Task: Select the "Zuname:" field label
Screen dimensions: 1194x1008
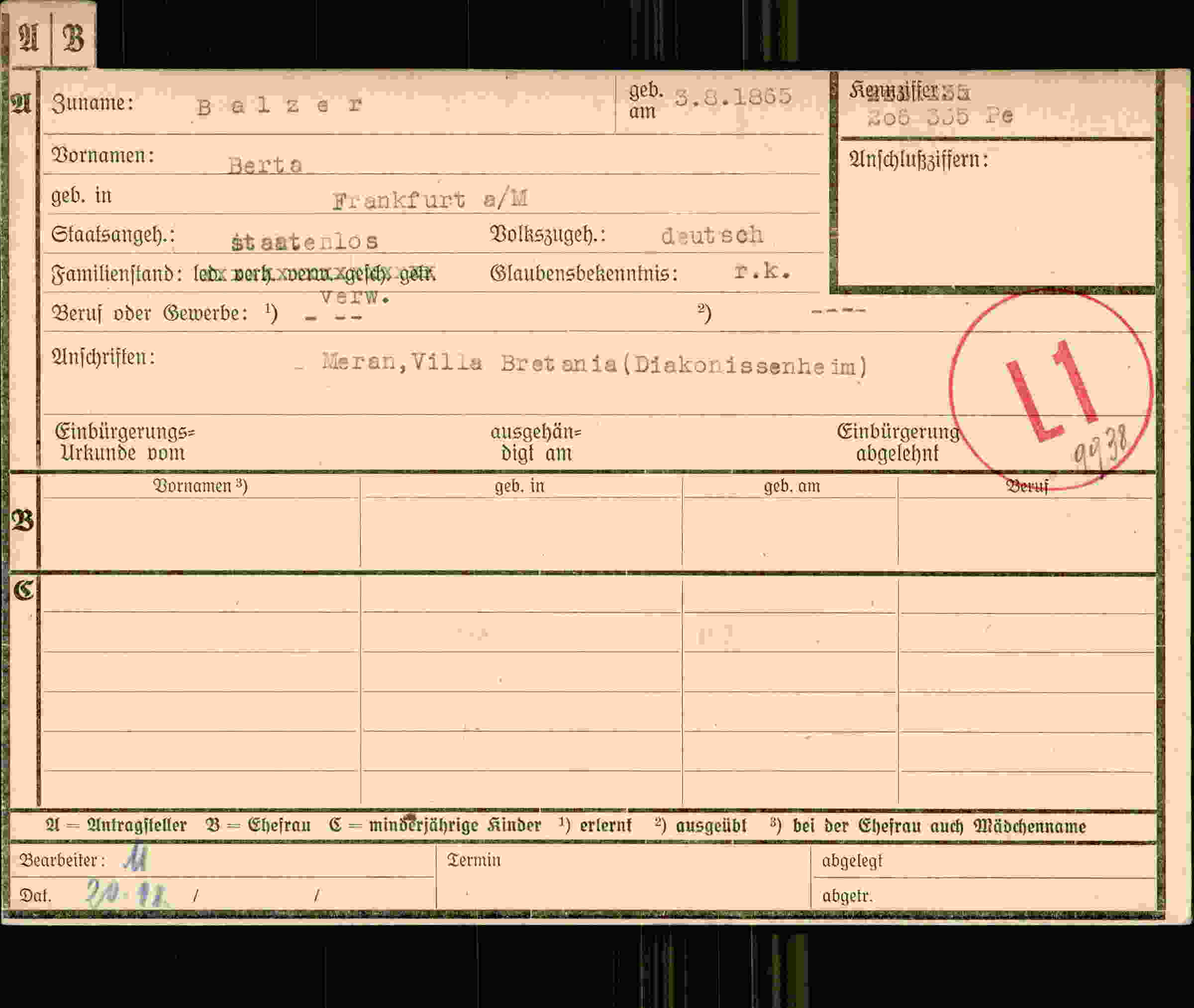Action: click(93, 103)
